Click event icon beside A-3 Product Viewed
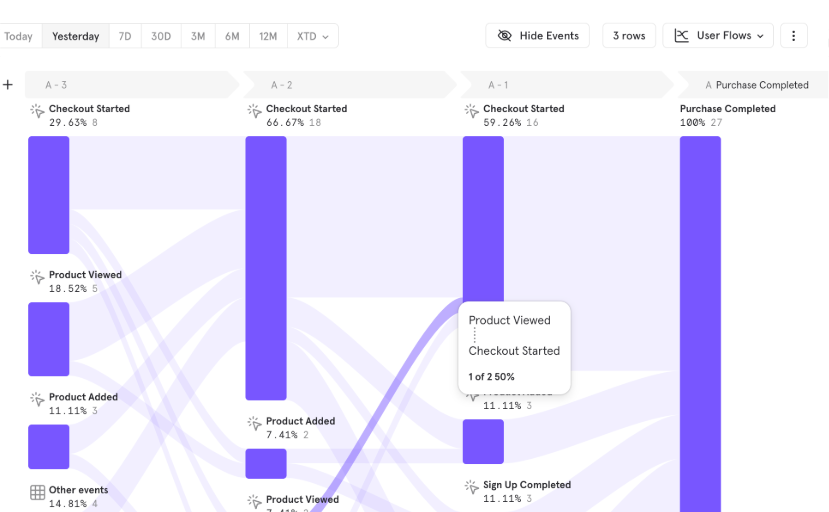This screenshot has width=829, height=512. pos(37,277)
